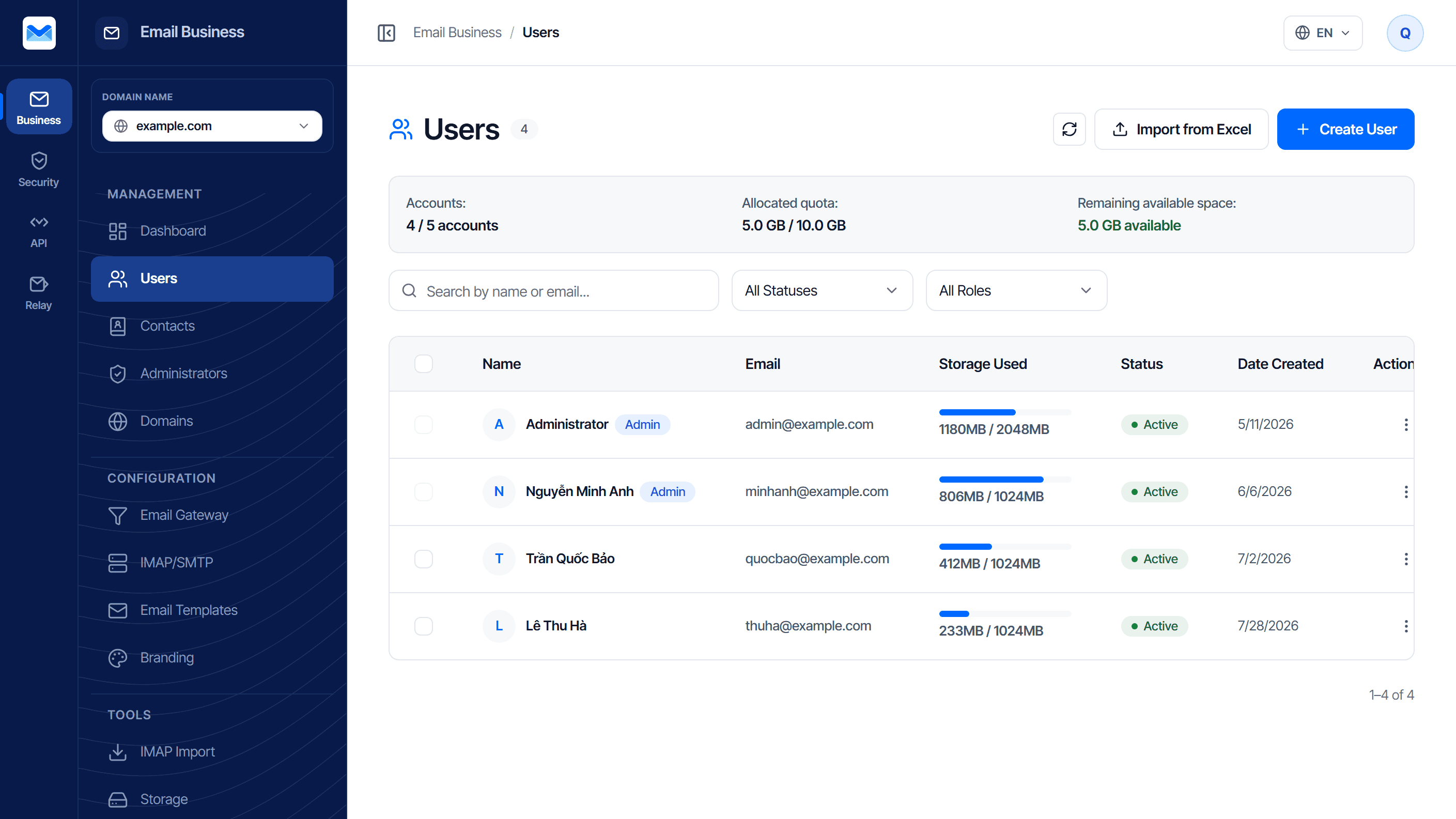Click the A avatar of Administrator
Image resolution: width=1456 pixels, height=819 pixels.
pos(499,424)
